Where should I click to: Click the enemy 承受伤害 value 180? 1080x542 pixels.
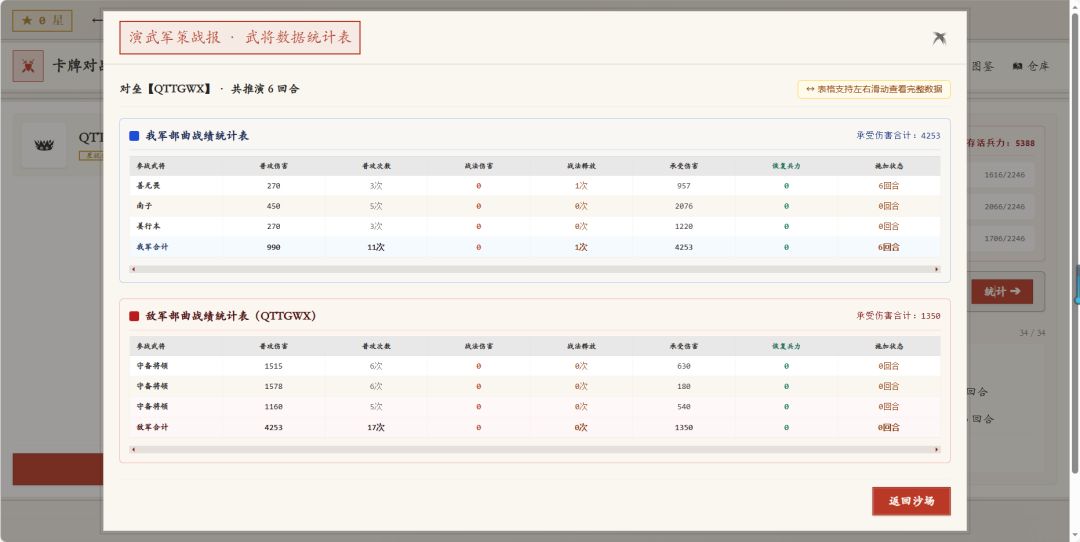(683, 386)
